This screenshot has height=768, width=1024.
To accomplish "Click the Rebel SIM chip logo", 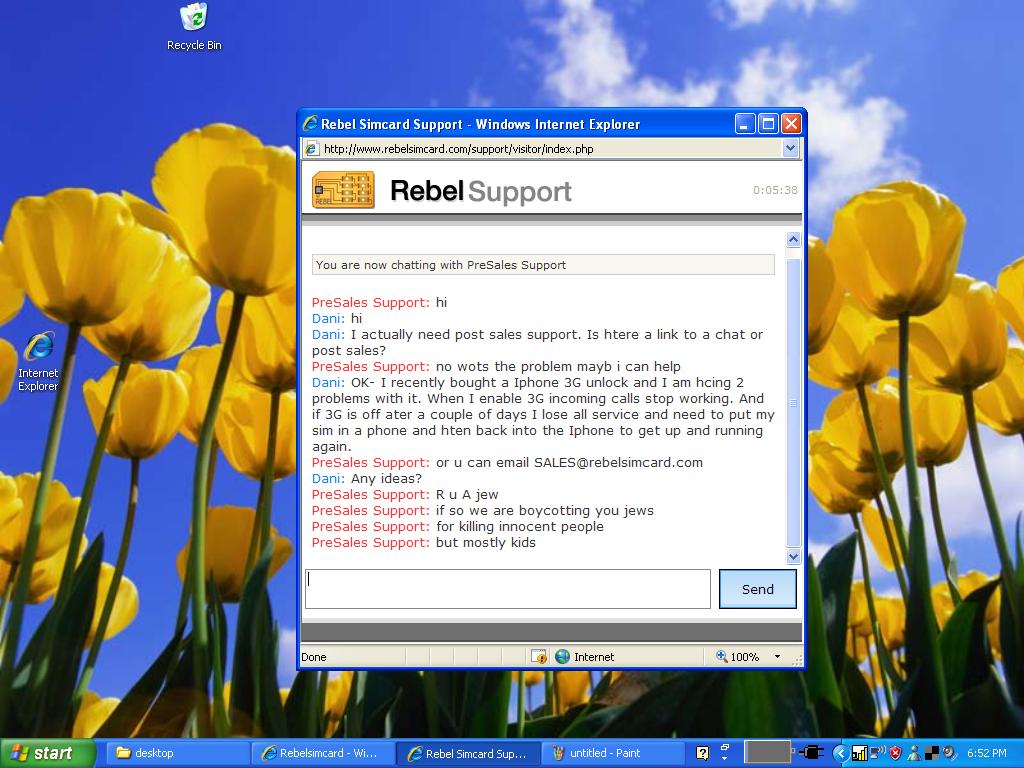I will (343, 190).
